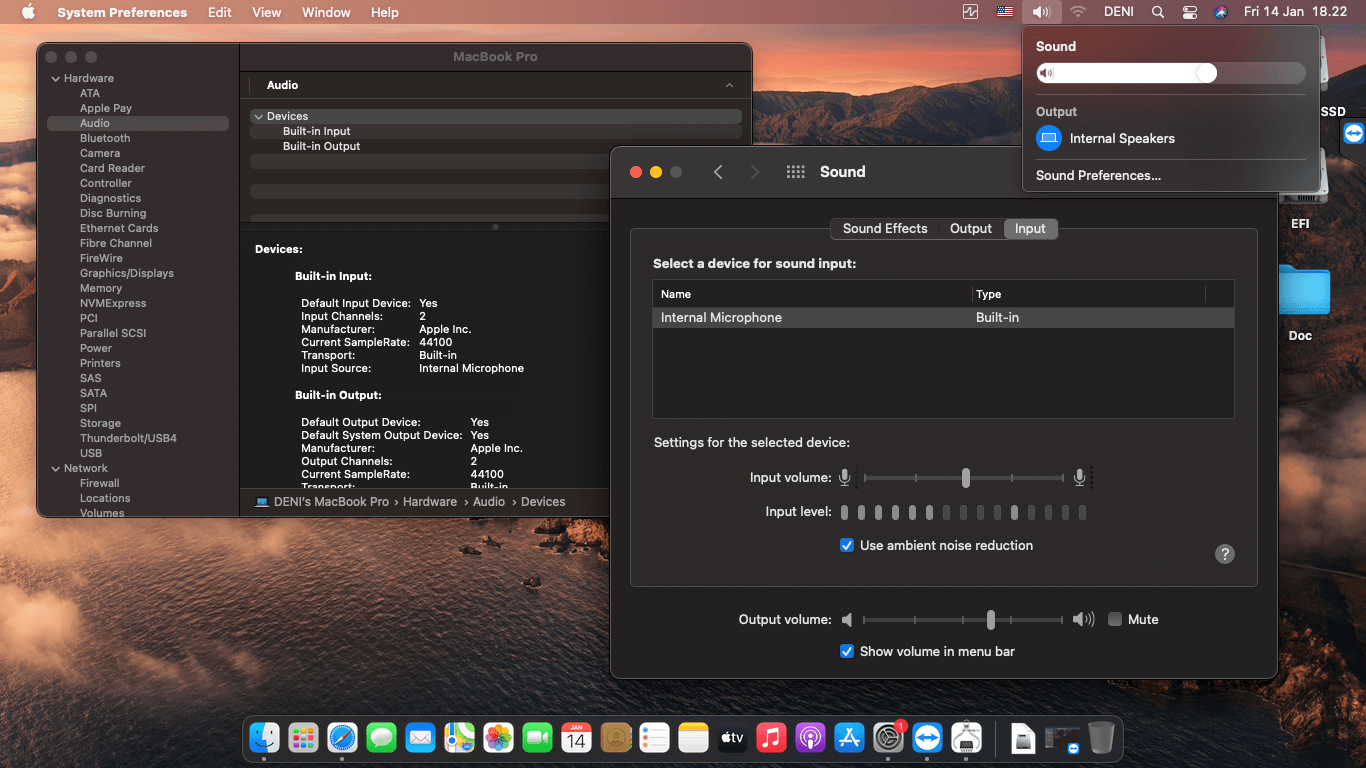
Task: Collapse Audio pane header chevron
Action: (729, 86)
